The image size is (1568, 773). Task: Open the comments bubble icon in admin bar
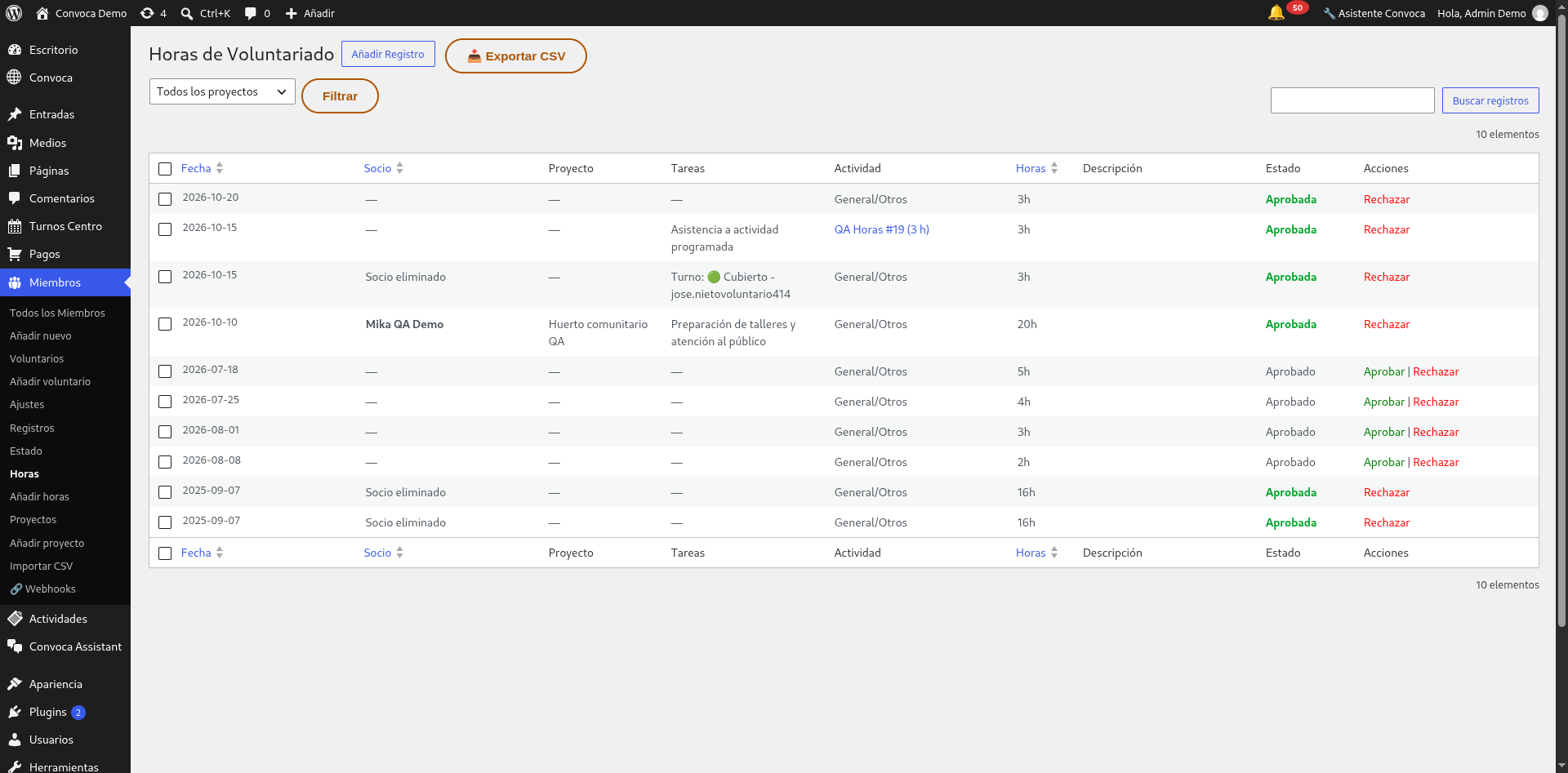(x=251, y=13)
